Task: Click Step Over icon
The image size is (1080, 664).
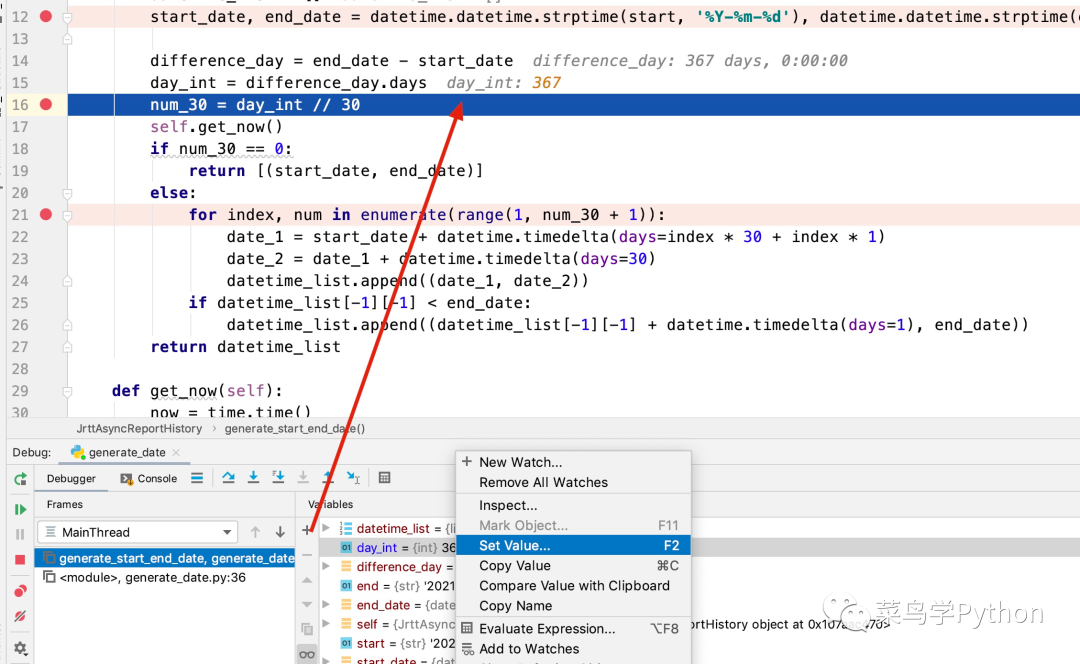Action: (228, 478)
